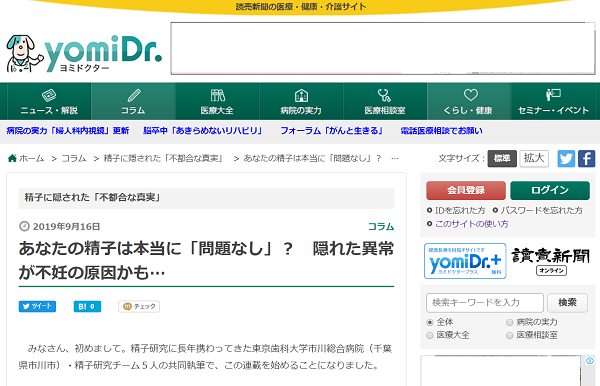This screenshot has width=600, height=386.
Task: Click the AdChoices info icon
Action: [590, 361]
